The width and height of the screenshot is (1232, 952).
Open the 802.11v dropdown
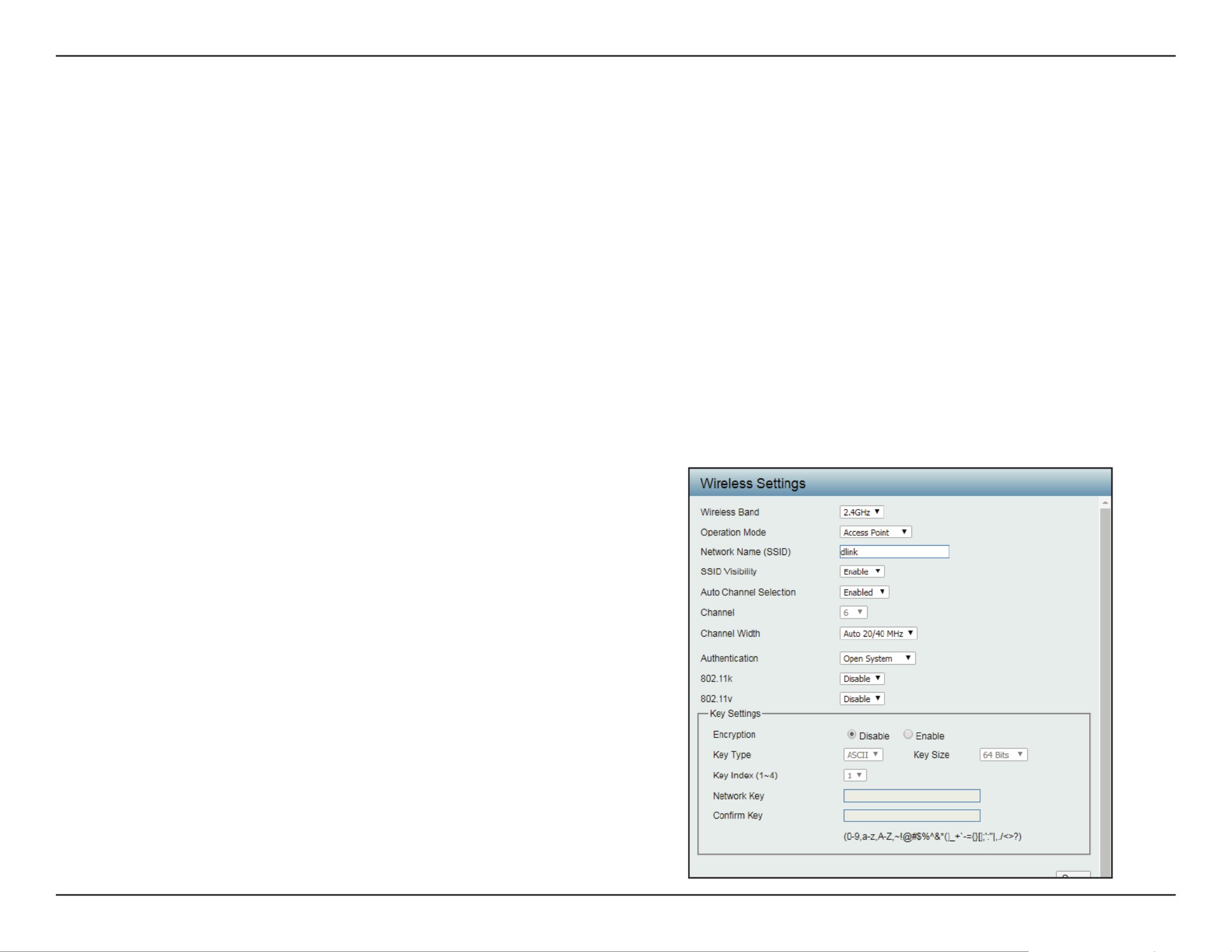(x=862, y=698)
